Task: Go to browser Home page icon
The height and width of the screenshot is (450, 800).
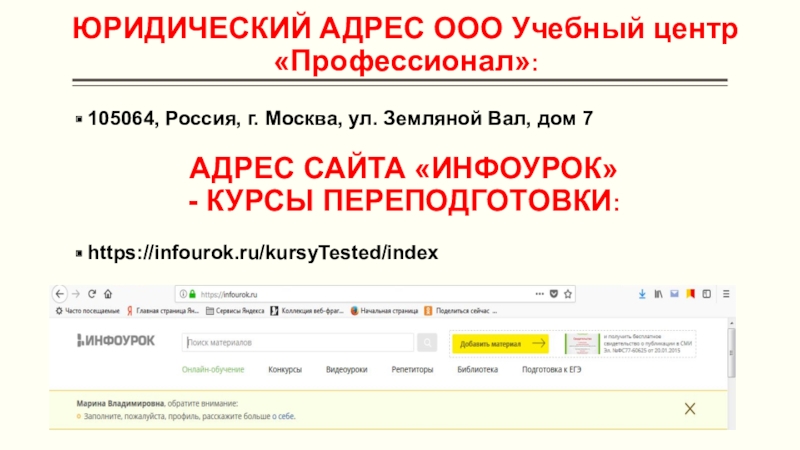Action: [x=108, y=294]
